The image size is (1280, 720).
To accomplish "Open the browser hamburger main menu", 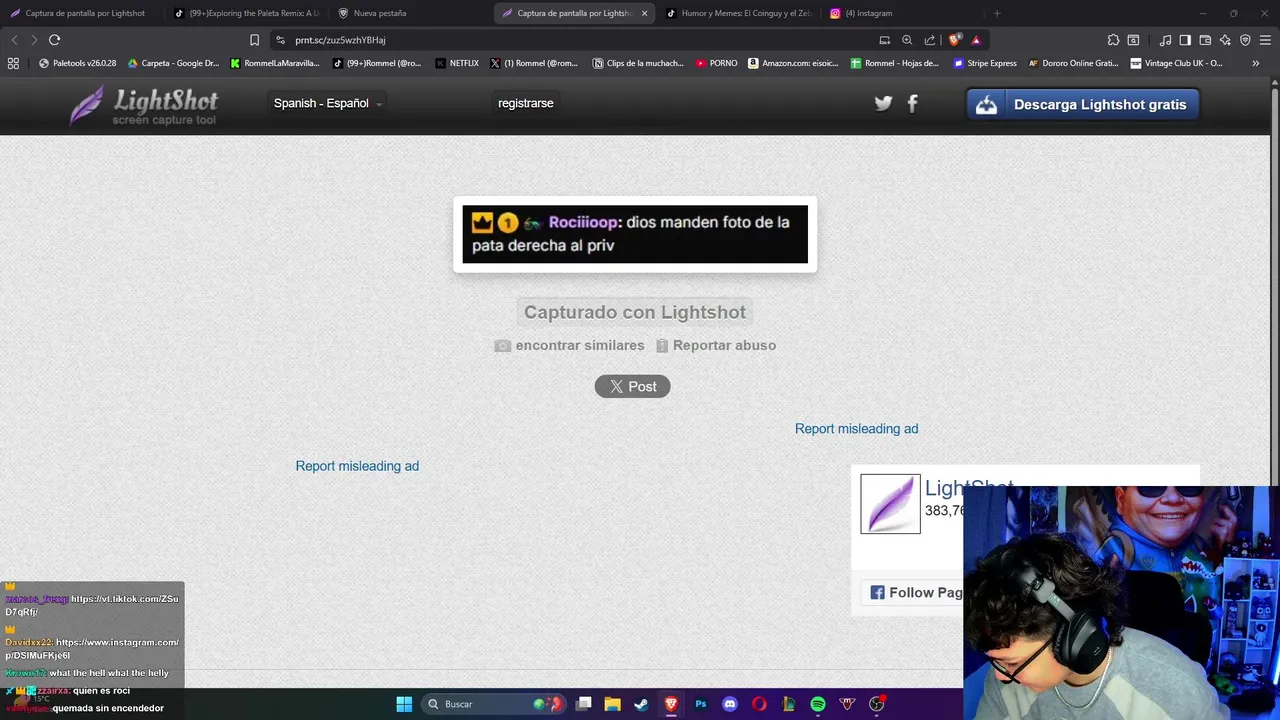I will [x=1266, y=40].
